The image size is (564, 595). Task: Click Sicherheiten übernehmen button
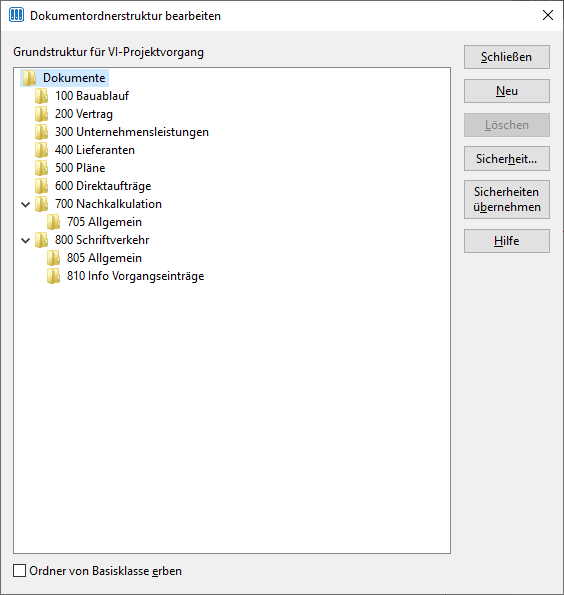[507, 200]
